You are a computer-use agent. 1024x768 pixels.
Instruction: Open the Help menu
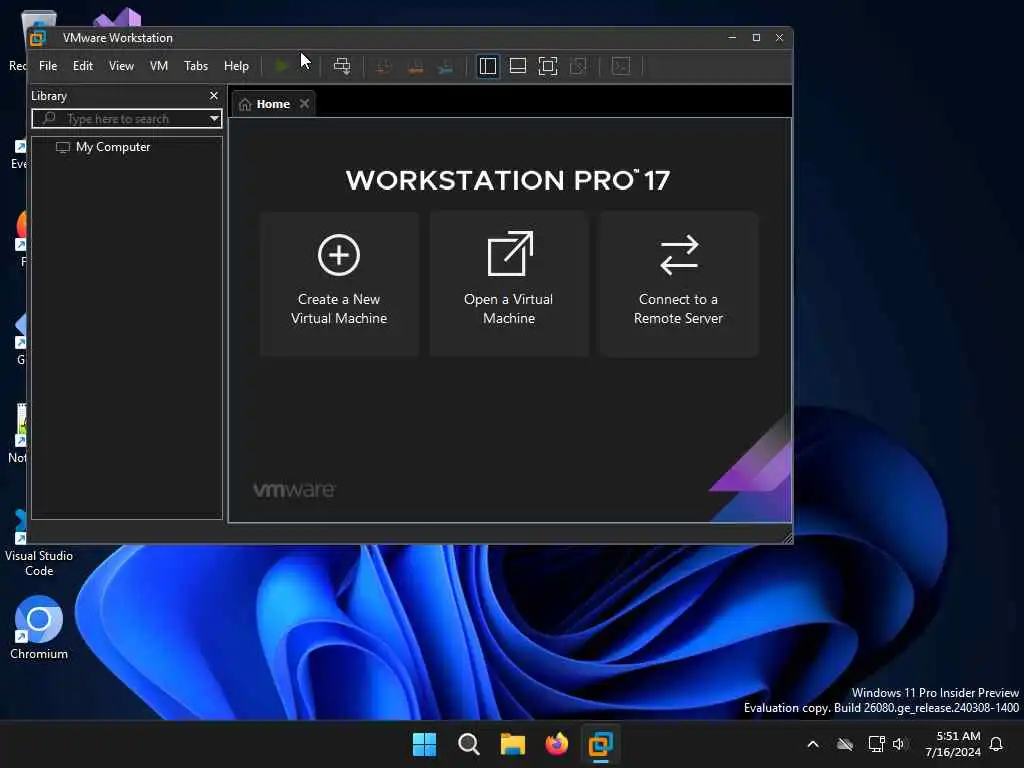(236, 66)
